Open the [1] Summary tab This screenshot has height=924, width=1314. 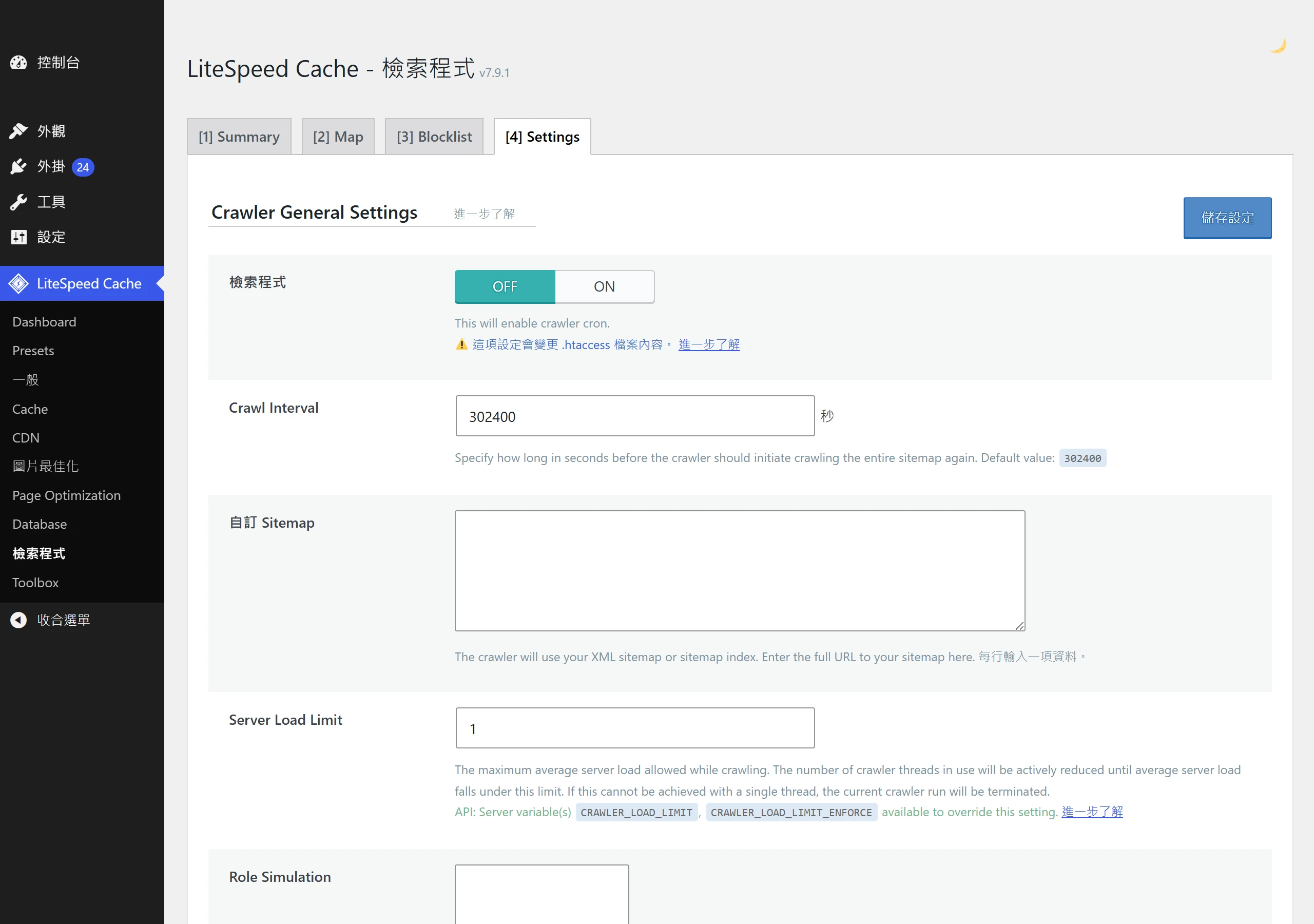(239, 137)
